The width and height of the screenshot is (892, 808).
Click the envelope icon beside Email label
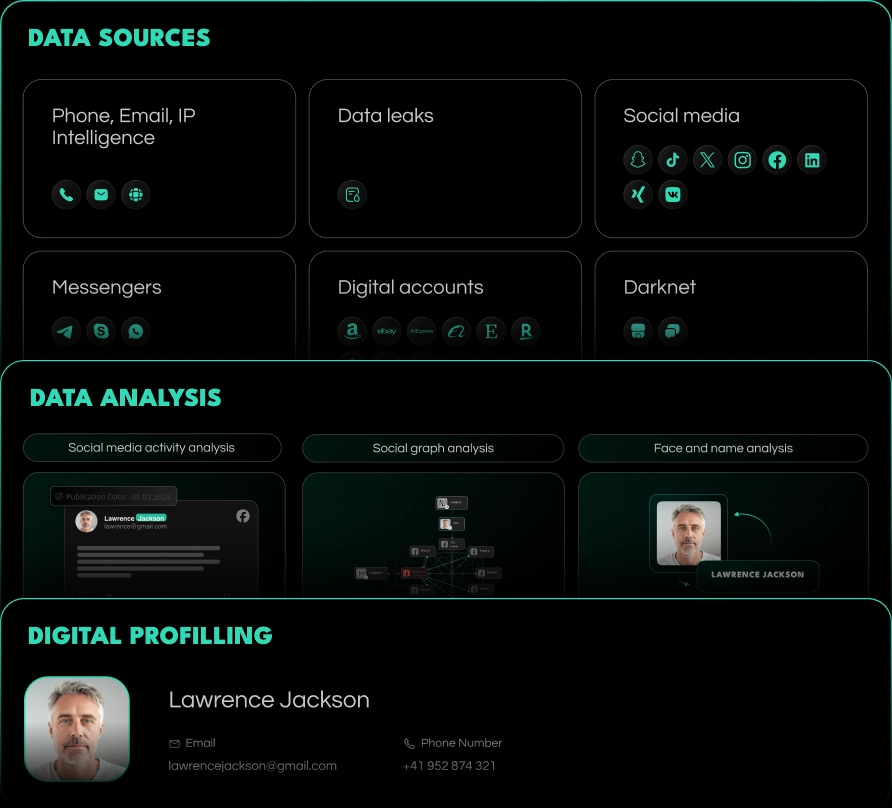[x=175, y=744]
